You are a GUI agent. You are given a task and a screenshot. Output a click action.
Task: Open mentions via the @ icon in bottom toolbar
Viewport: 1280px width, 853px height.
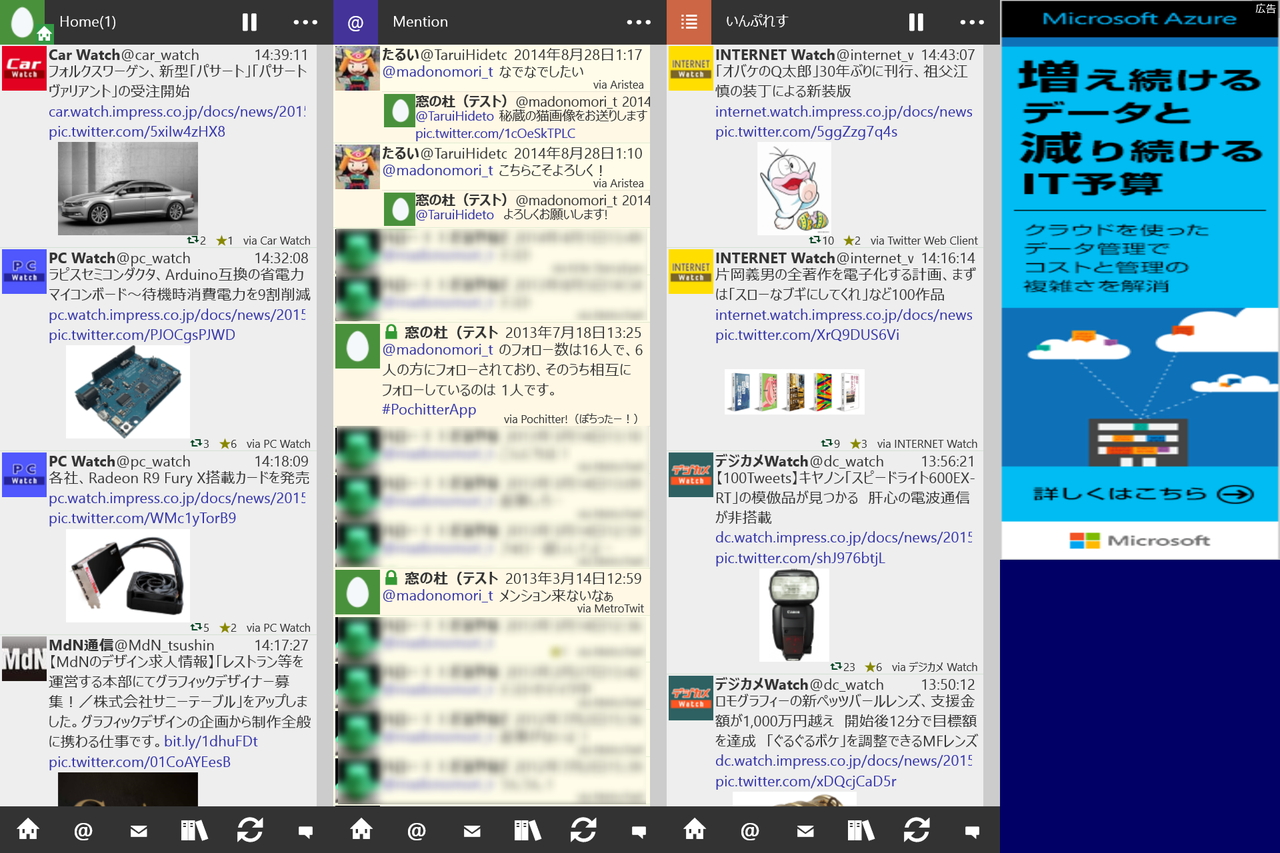point(83,830)
